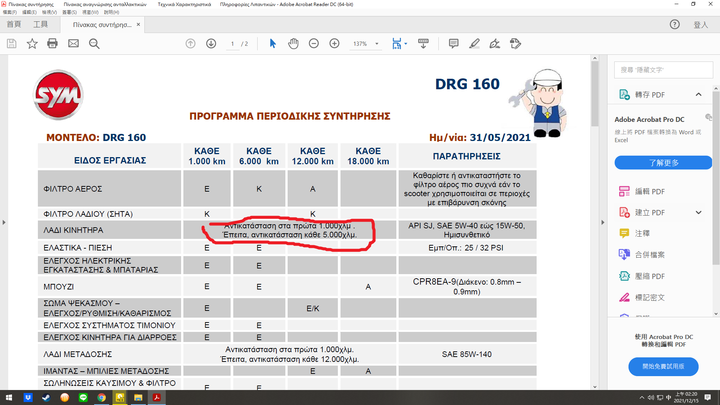Open the stamp or more tools icon

point(515,44)
